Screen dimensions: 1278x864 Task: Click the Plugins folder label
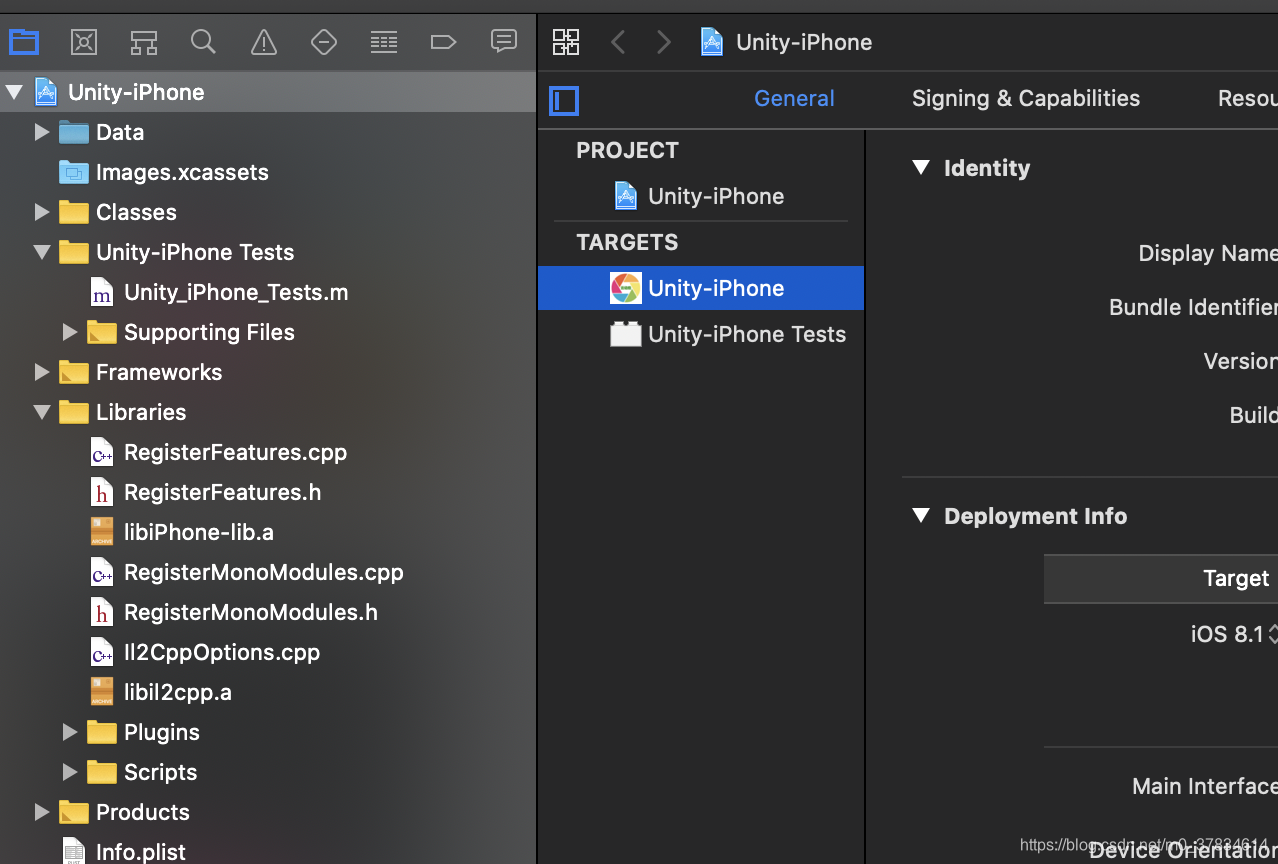point(162,732)
